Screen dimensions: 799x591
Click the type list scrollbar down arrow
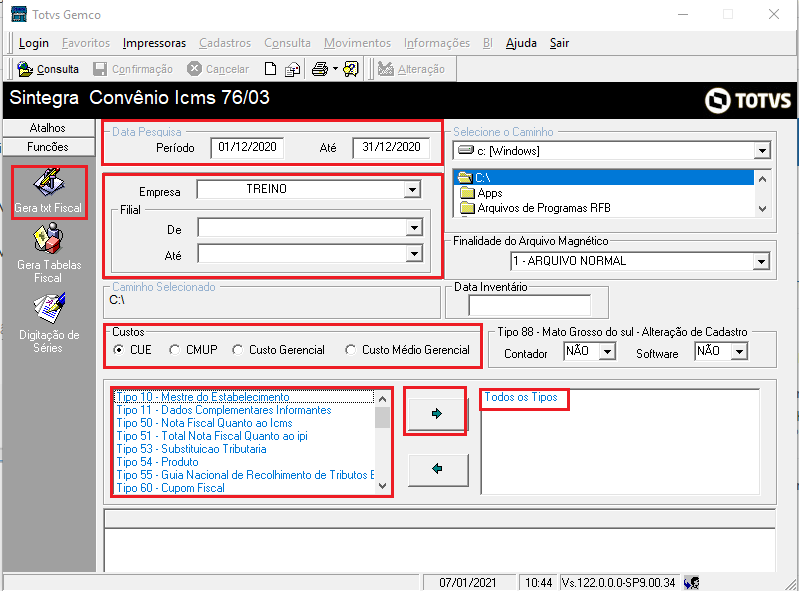coord(383,487)
